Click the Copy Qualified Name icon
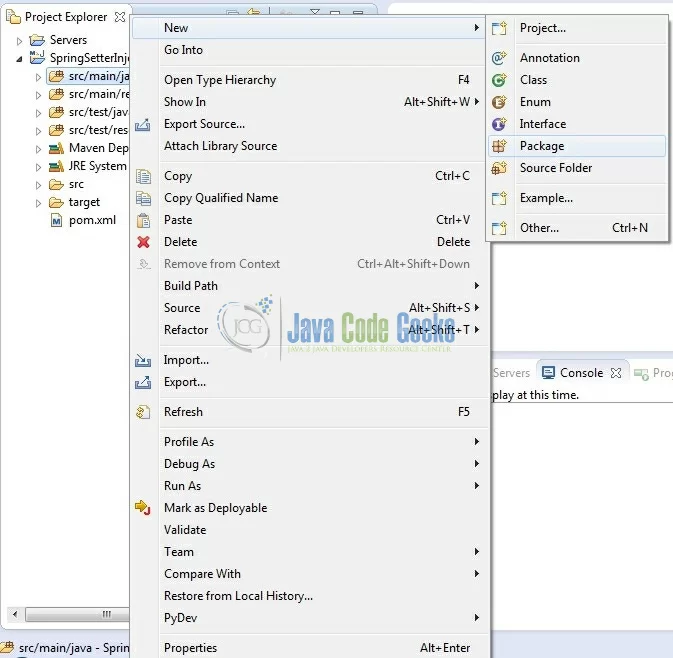 143,198
